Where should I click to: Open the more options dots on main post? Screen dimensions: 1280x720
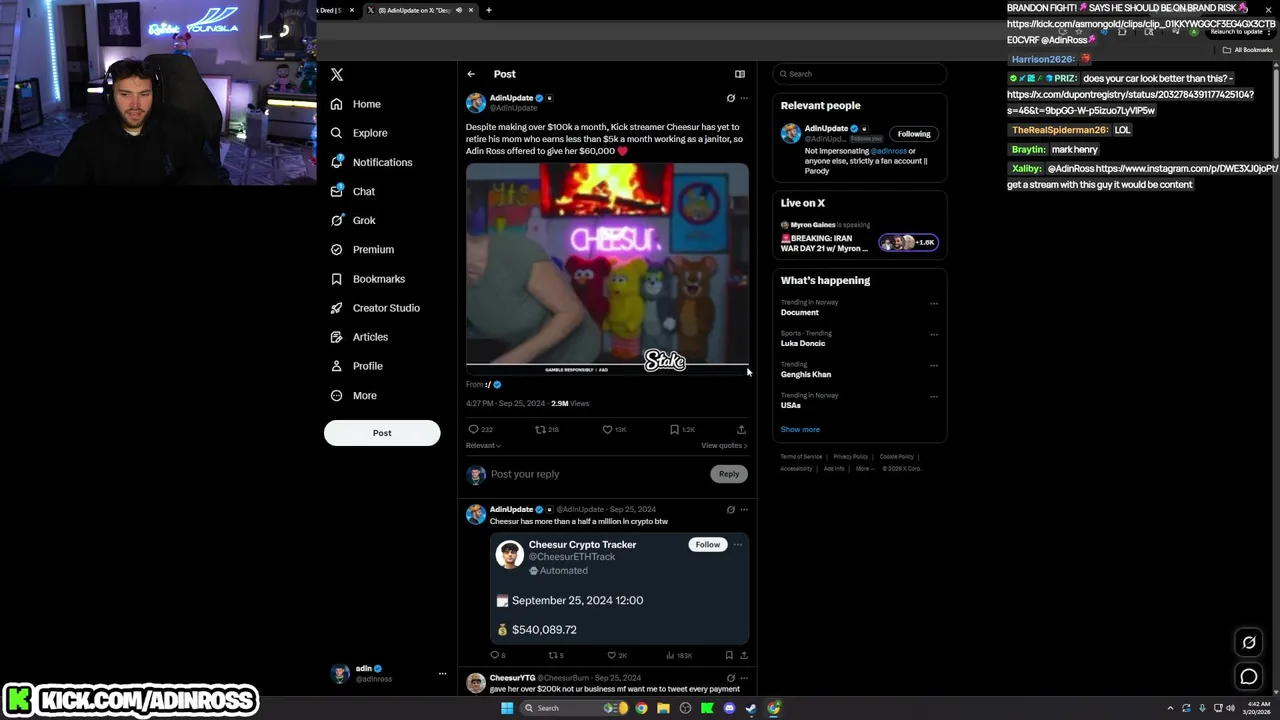(744, 98)
